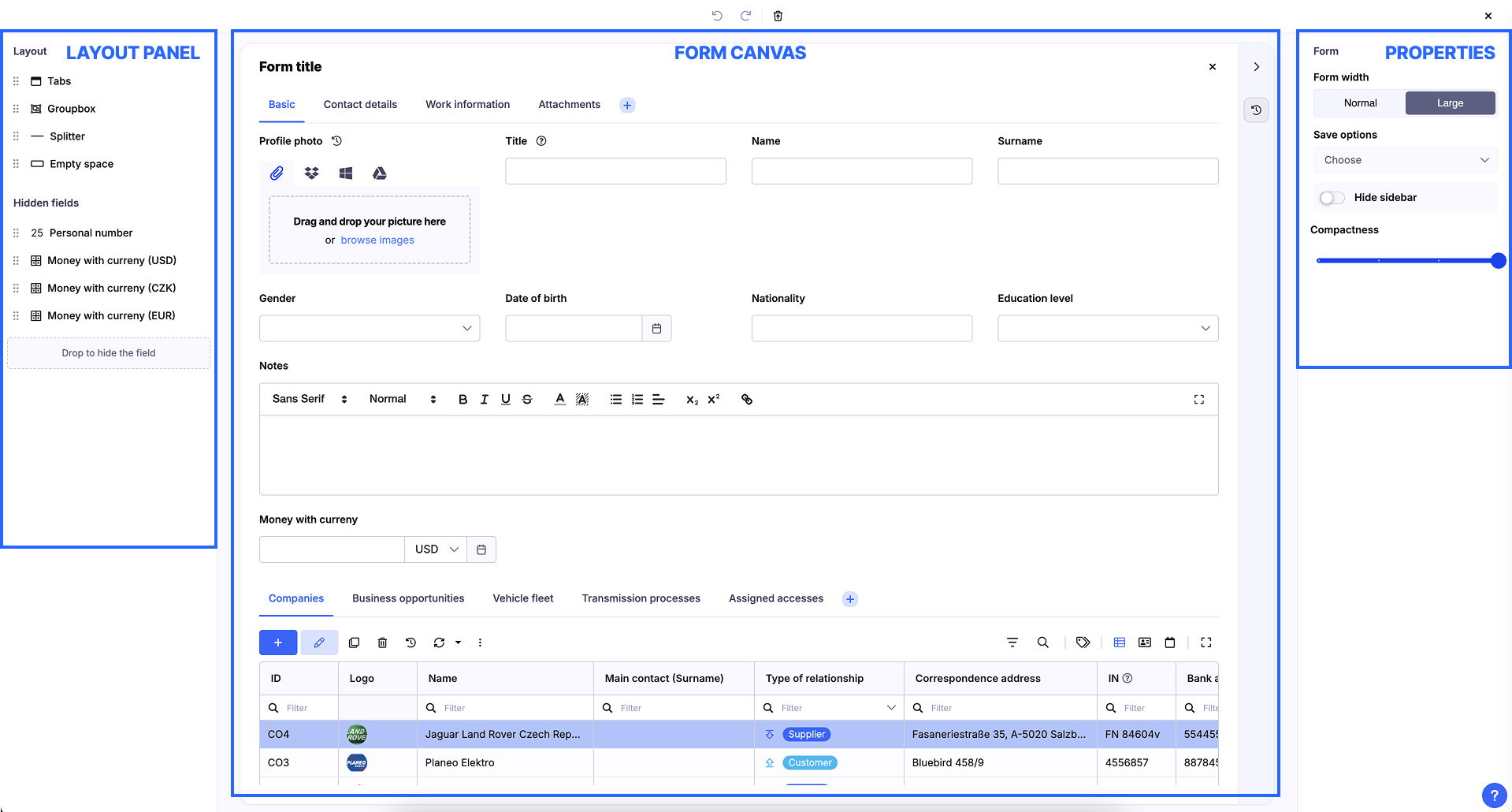The image size is (1512, 812).
Task: Click the redo arrow in top bar
Action: click(x=745, y=16)
